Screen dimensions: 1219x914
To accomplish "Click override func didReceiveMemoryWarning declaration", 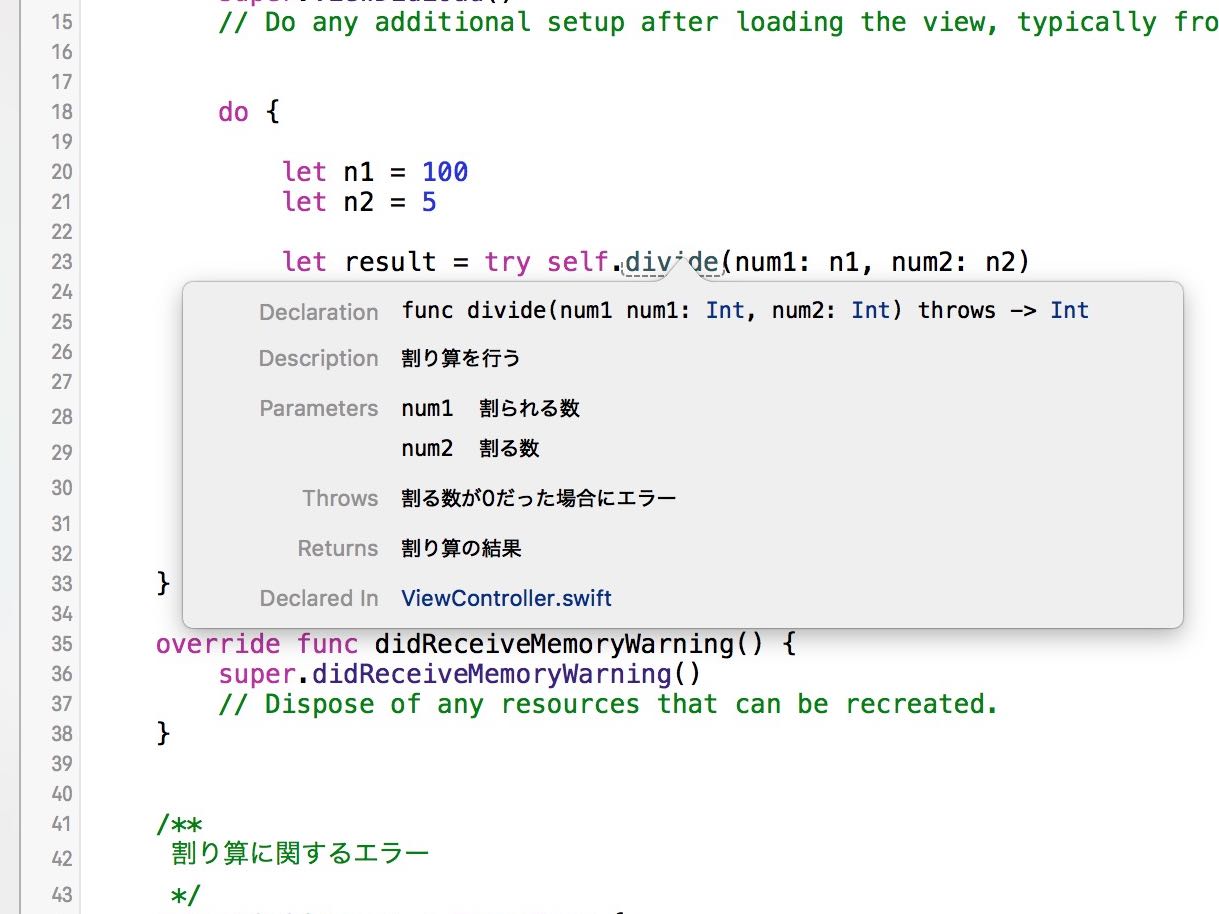I will [x=476, y=643].
